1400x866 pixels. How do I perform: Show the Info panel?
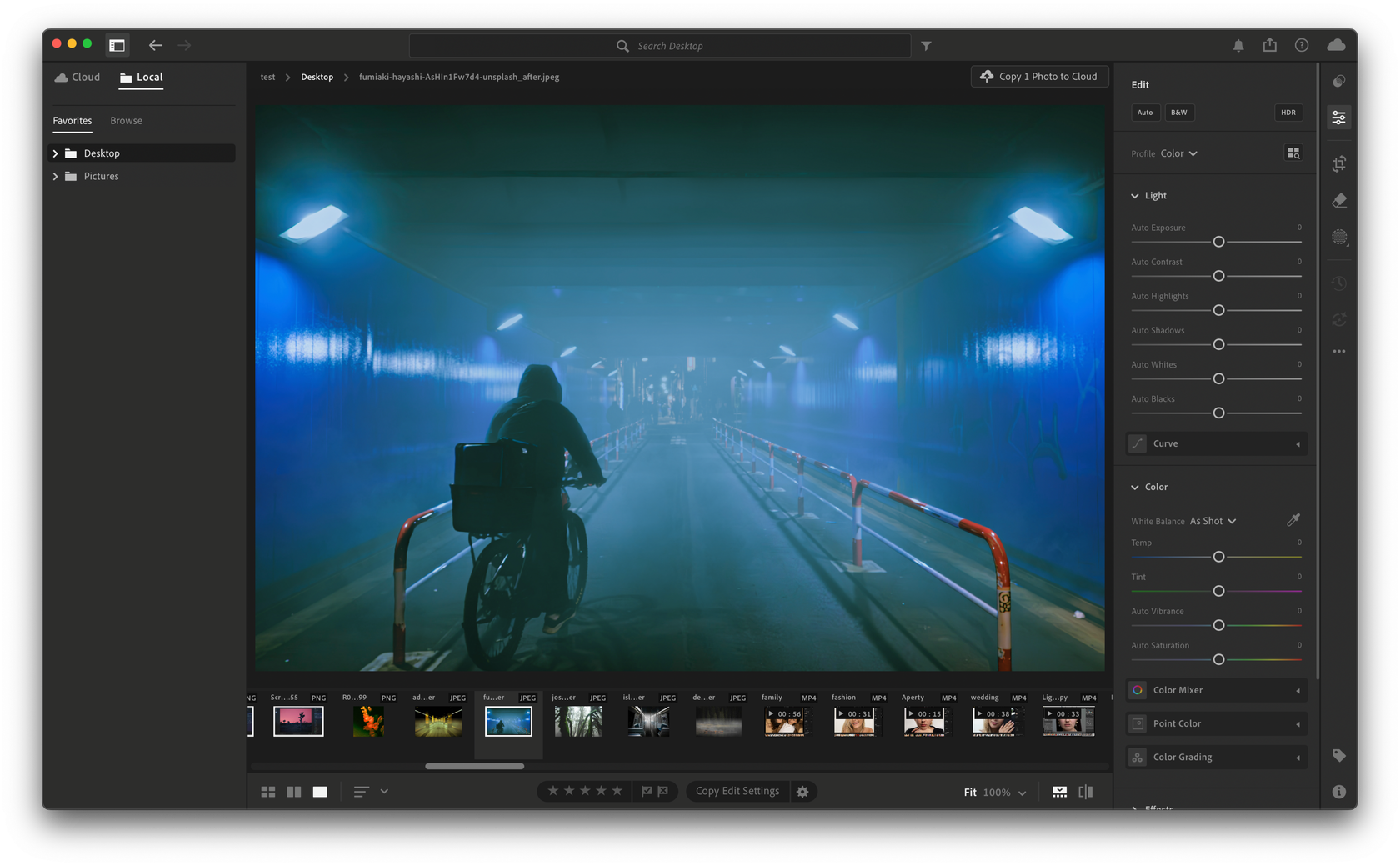(x=1339, y=791)
